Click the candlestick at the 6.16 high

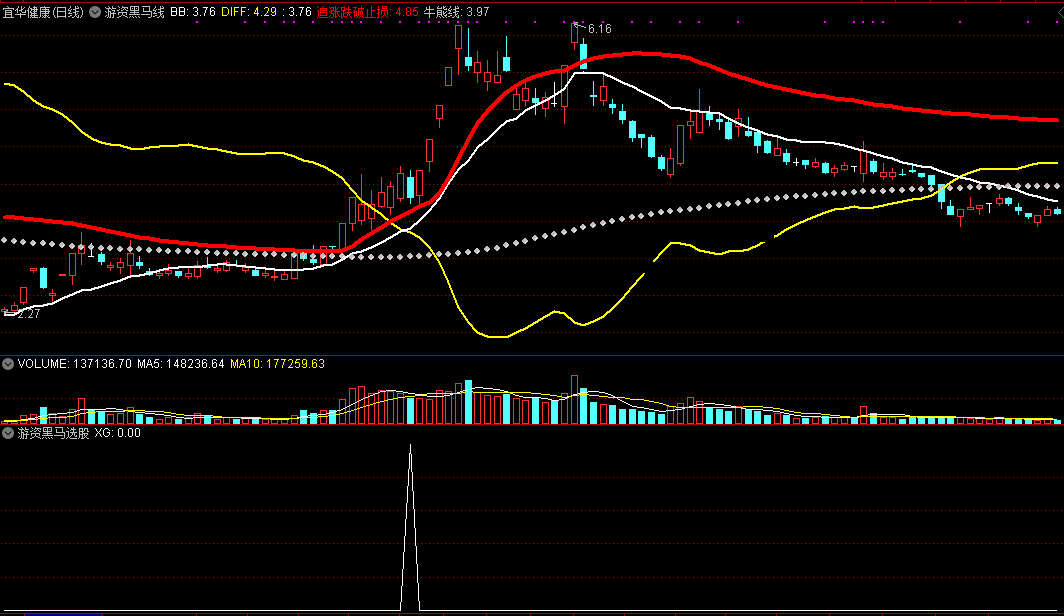click(574, 34)
